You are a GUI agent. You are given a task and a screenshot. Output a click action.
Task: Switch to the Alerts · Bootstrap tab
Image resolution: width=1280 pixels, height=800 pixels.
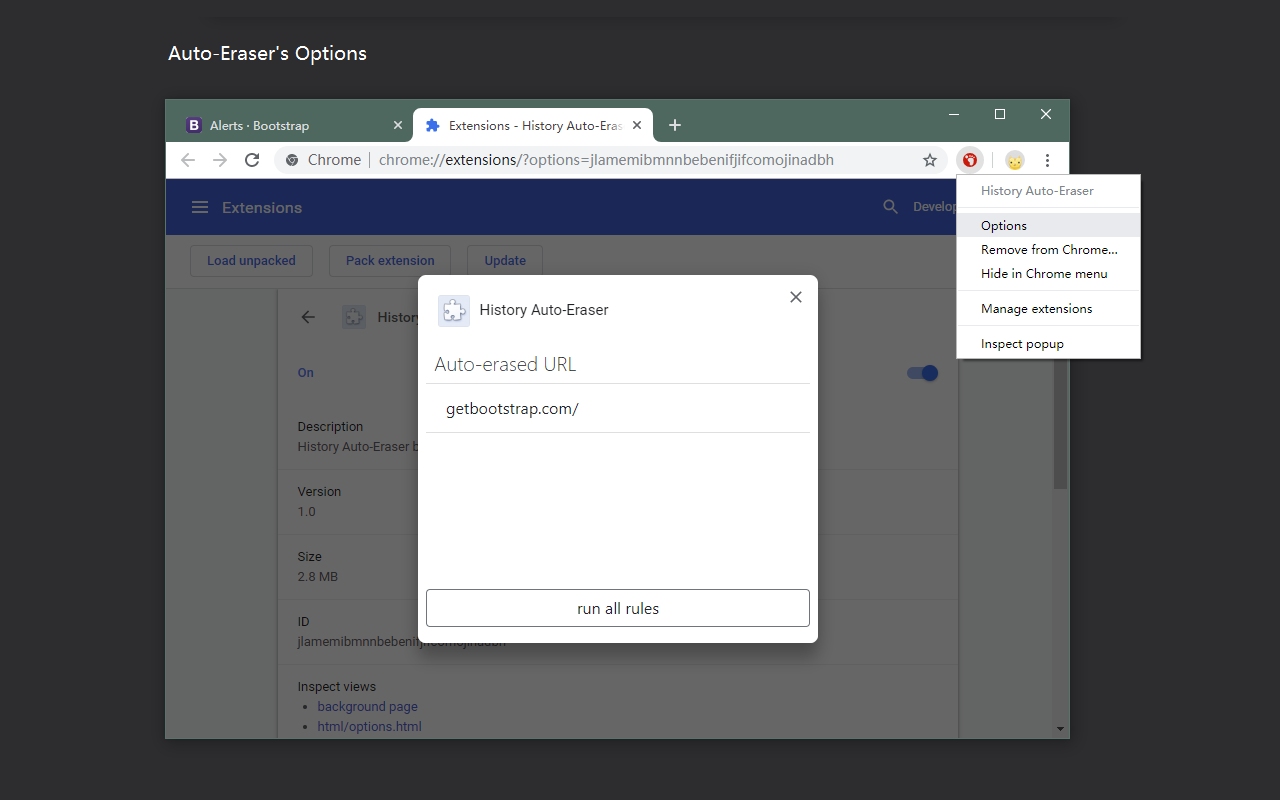(x=289, y=125)
